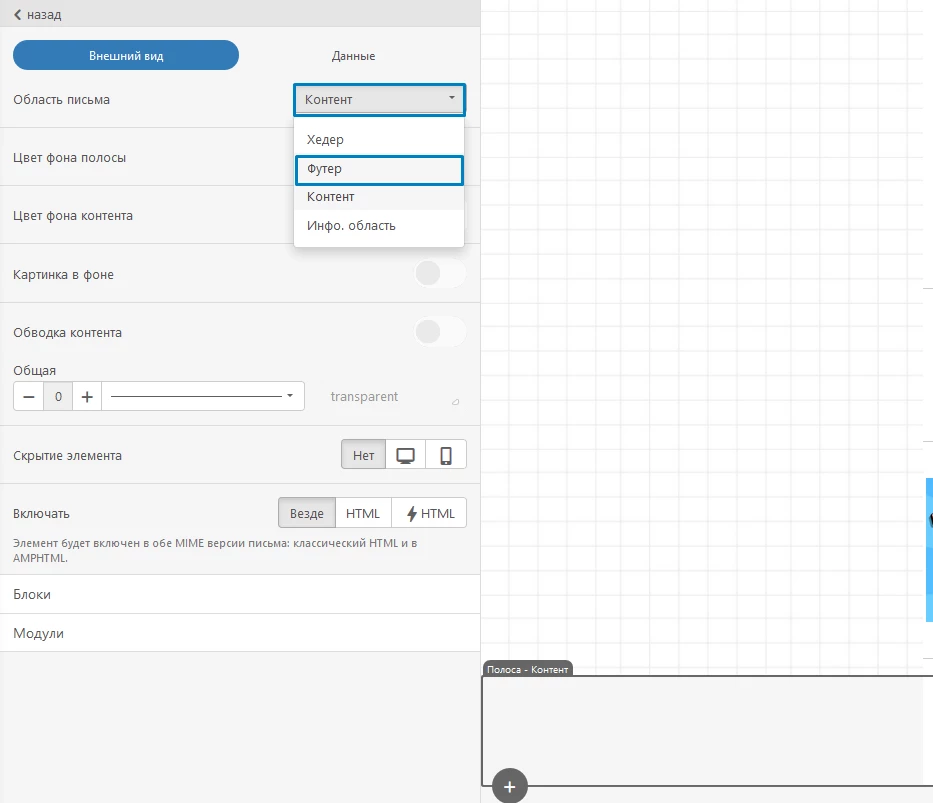The height and width of the screenshot is (803, 933).
Task: Expand the Блоки section
Action: 240,594
